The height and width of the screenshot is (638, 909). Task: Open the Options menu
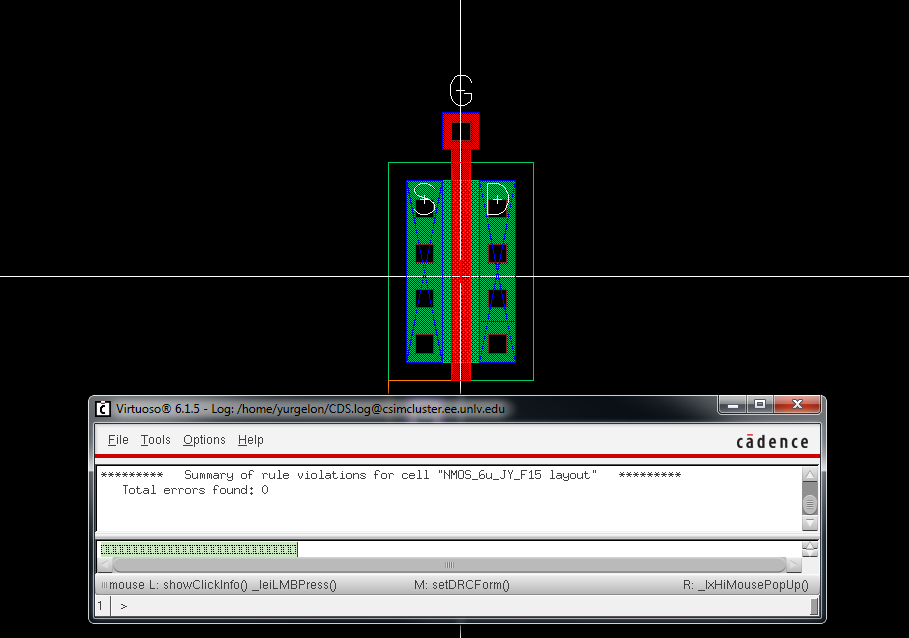pos(204,440)
